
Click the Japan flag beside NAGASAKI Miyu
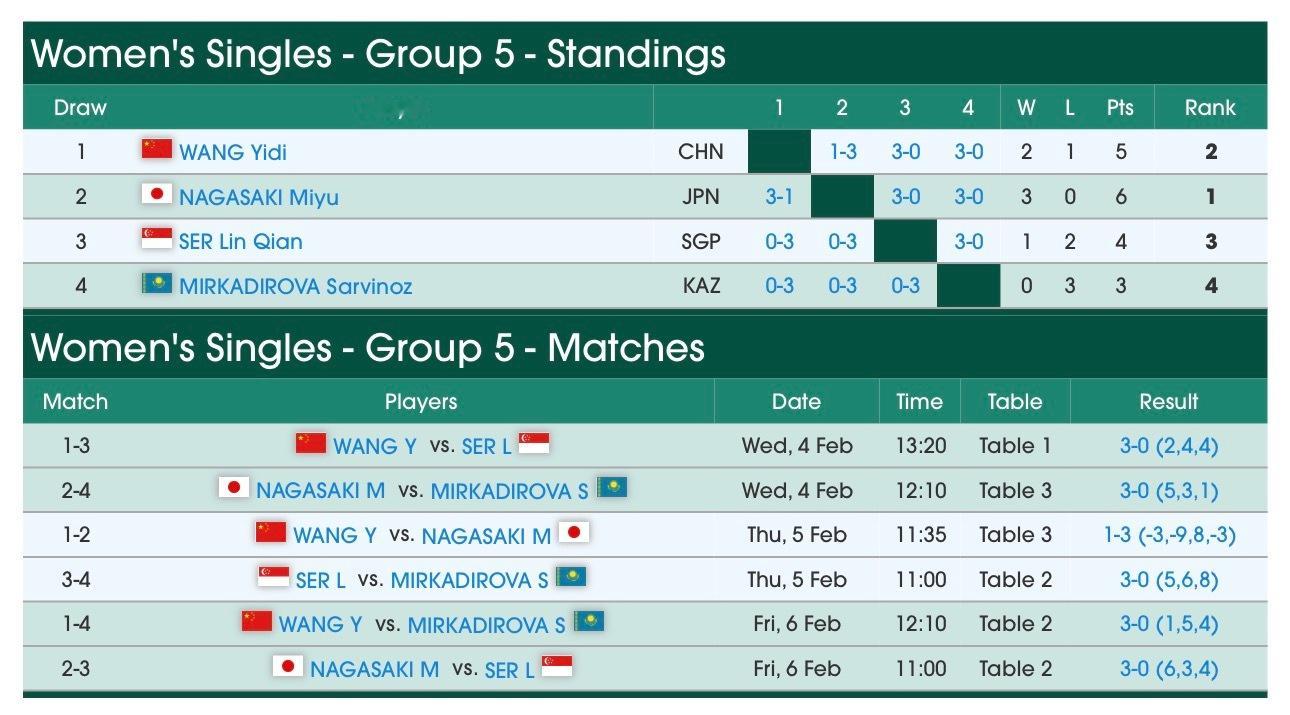(157, 195)
